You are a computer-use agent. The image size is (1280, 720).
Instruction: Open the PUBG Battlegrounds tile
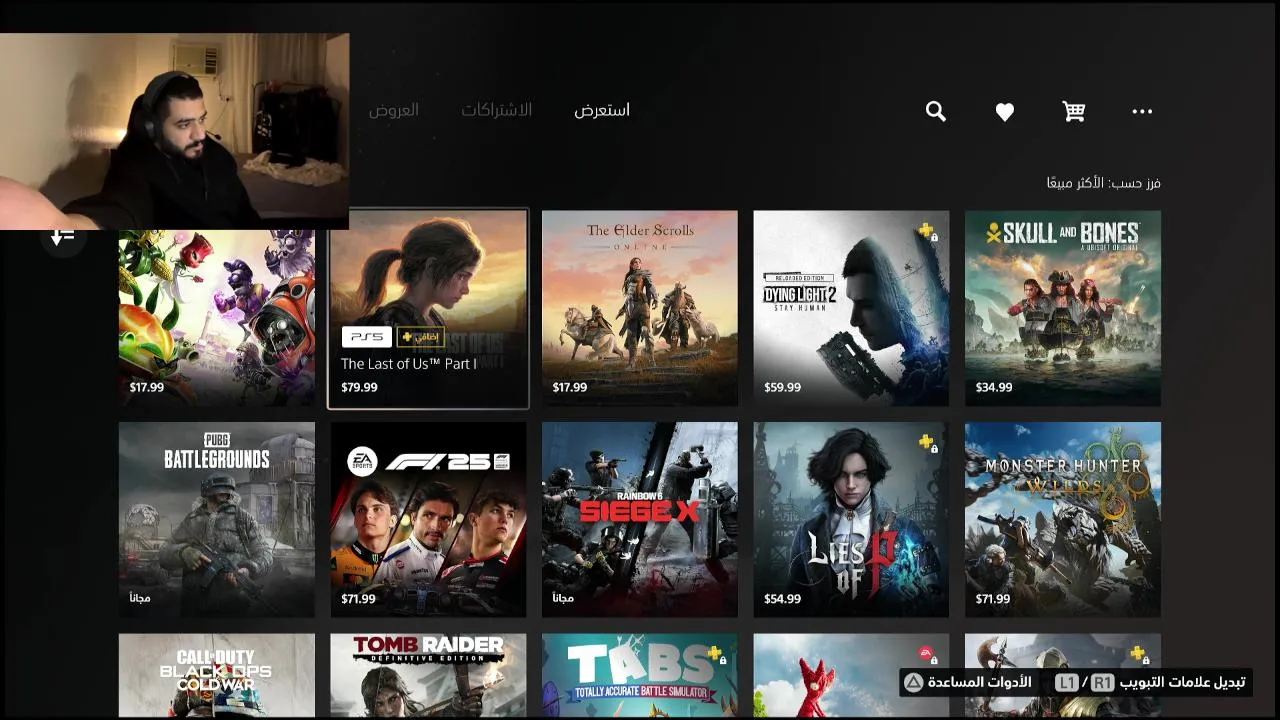tap(217, 520)
